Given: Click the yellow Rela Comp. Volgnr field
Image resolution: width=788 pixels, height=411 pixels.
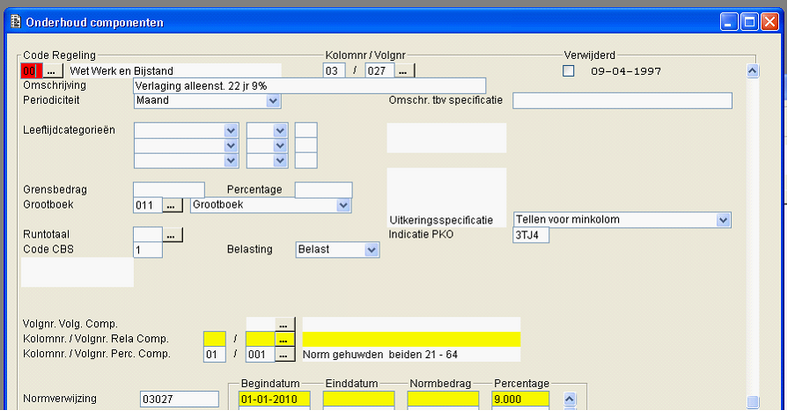Looking at the screenshot, I should (x=260, y=339).
